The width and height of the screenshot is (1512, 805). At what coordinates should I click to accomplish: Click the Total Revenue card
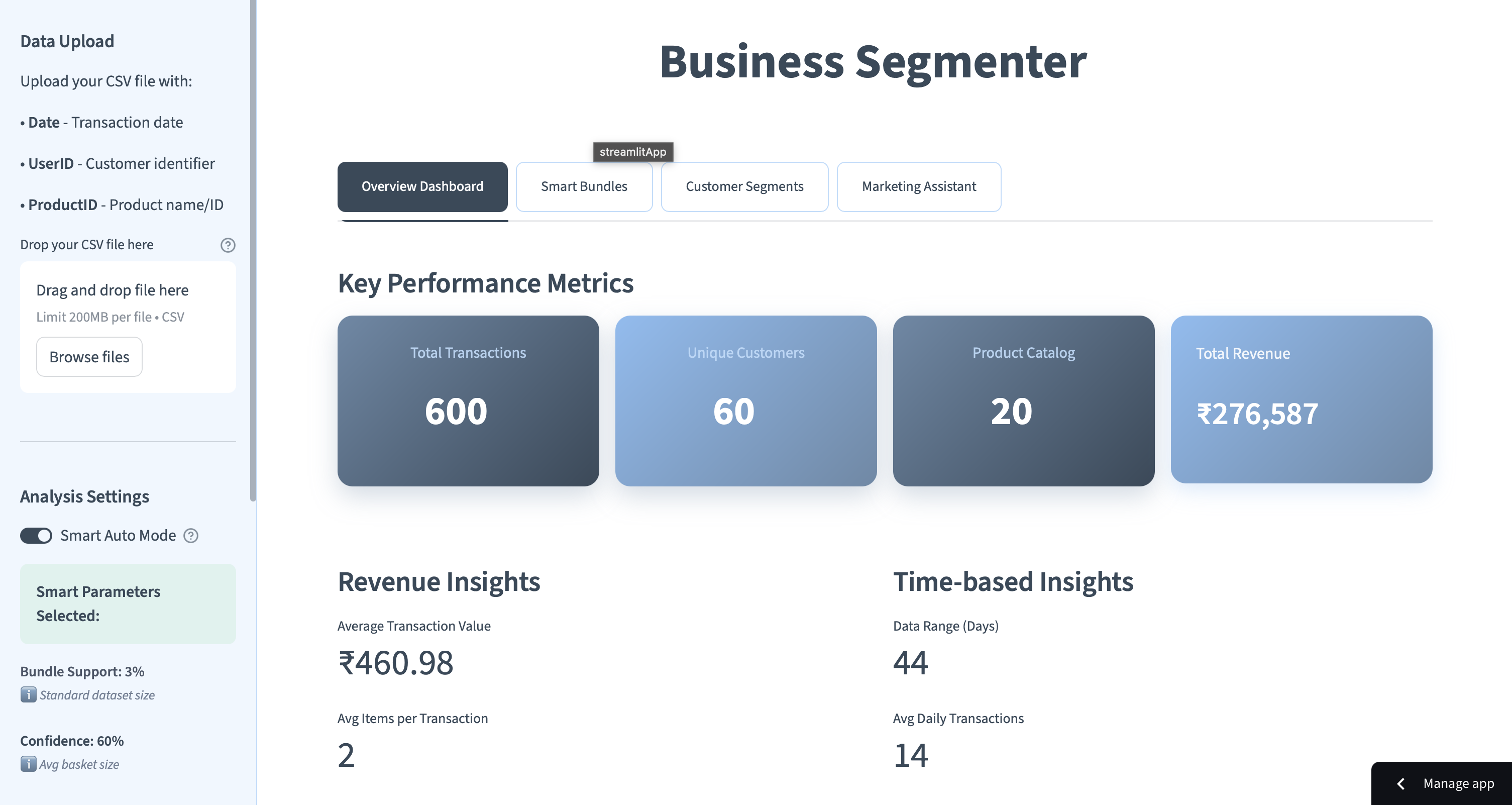coord(1302,401)
